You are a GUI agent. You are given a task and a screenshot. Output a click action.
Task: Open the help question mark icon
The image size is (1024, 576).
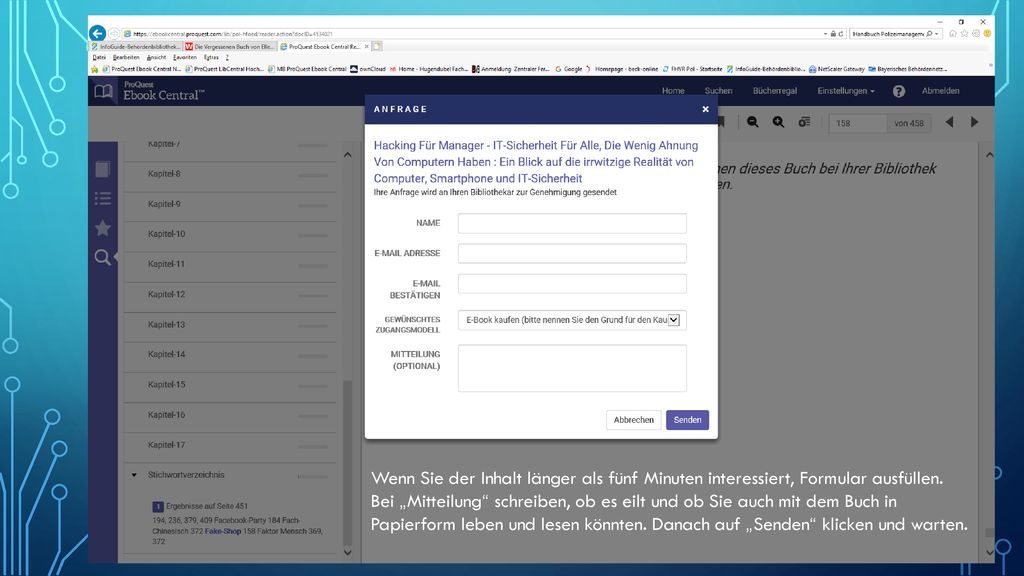click(899, 91)
